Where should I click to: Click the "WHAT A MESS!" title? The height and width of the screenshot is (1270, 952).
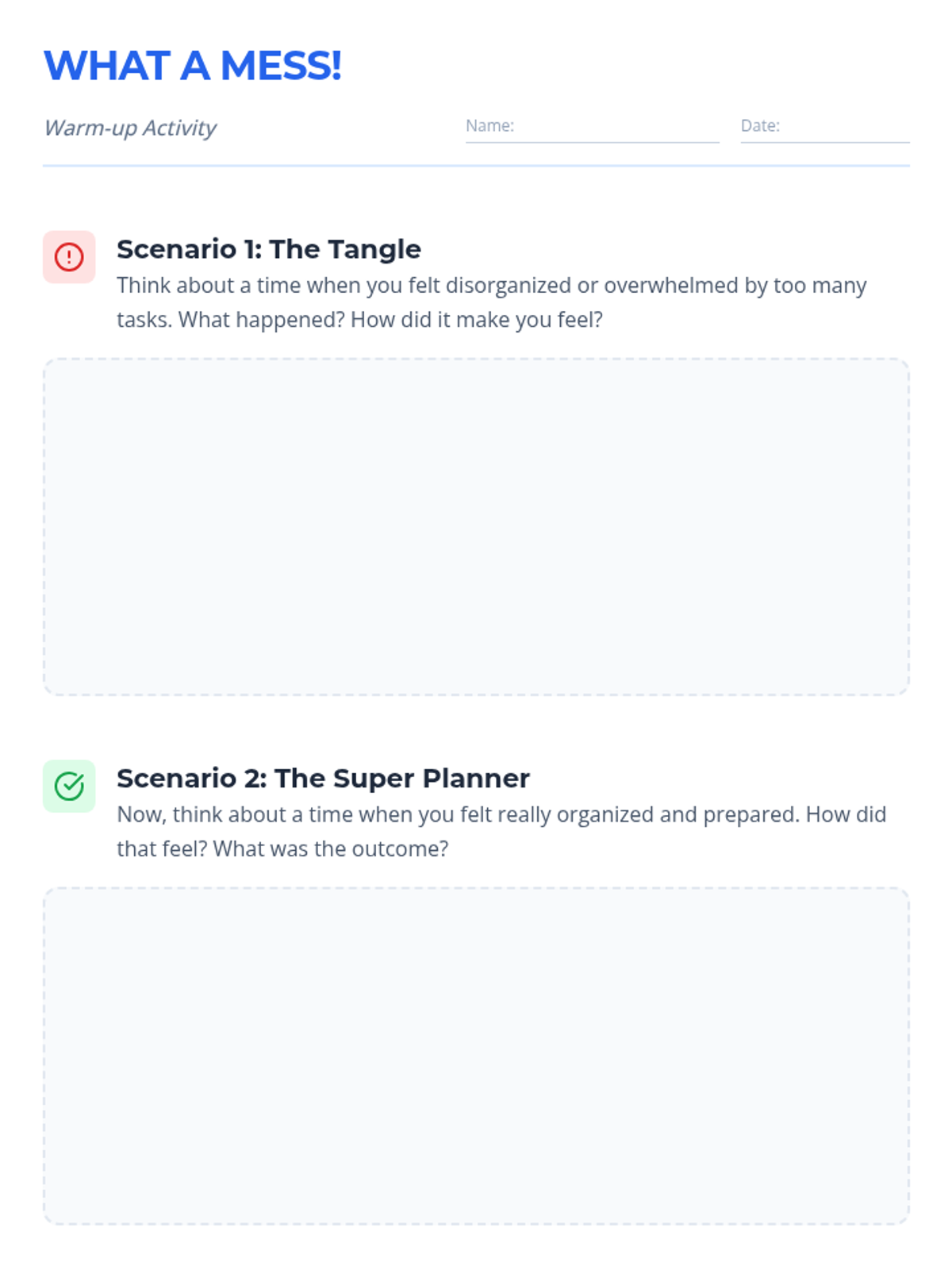[x=193, y=66]
